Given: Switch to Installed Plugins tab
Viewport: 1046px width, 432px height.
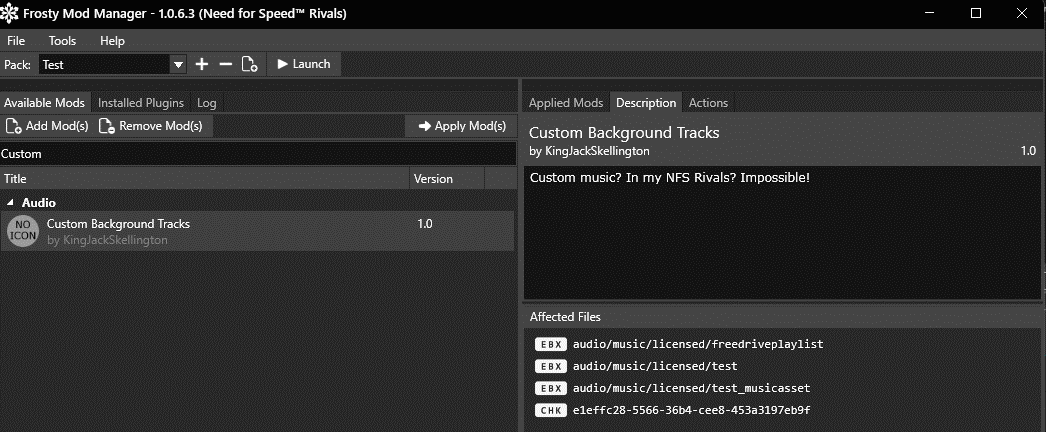Looking at the screenshot, I should 141,103.
